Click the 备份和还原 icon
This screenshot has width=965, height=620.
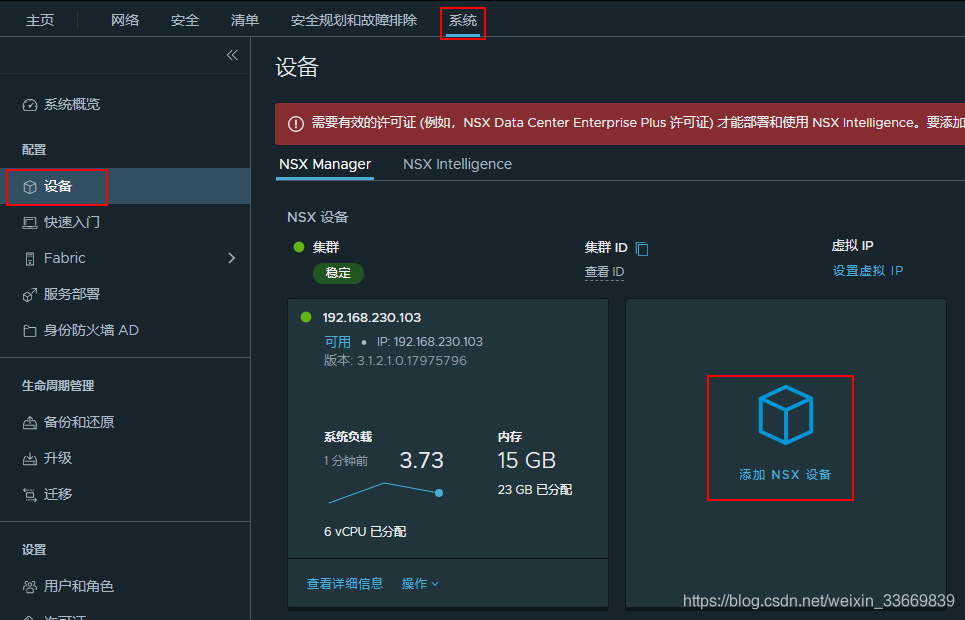(30, 422)
